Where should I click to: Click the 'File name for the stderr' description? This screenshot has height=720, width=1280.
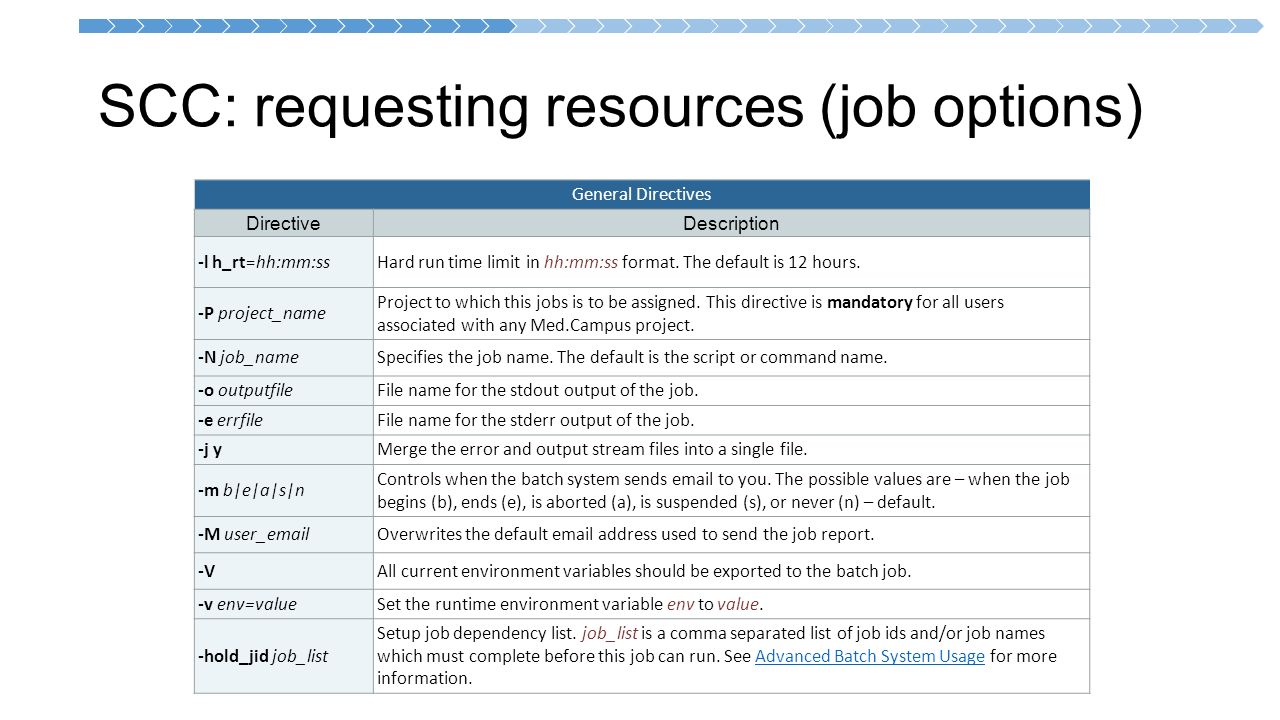pyautogui.click(x=731, y=420)
